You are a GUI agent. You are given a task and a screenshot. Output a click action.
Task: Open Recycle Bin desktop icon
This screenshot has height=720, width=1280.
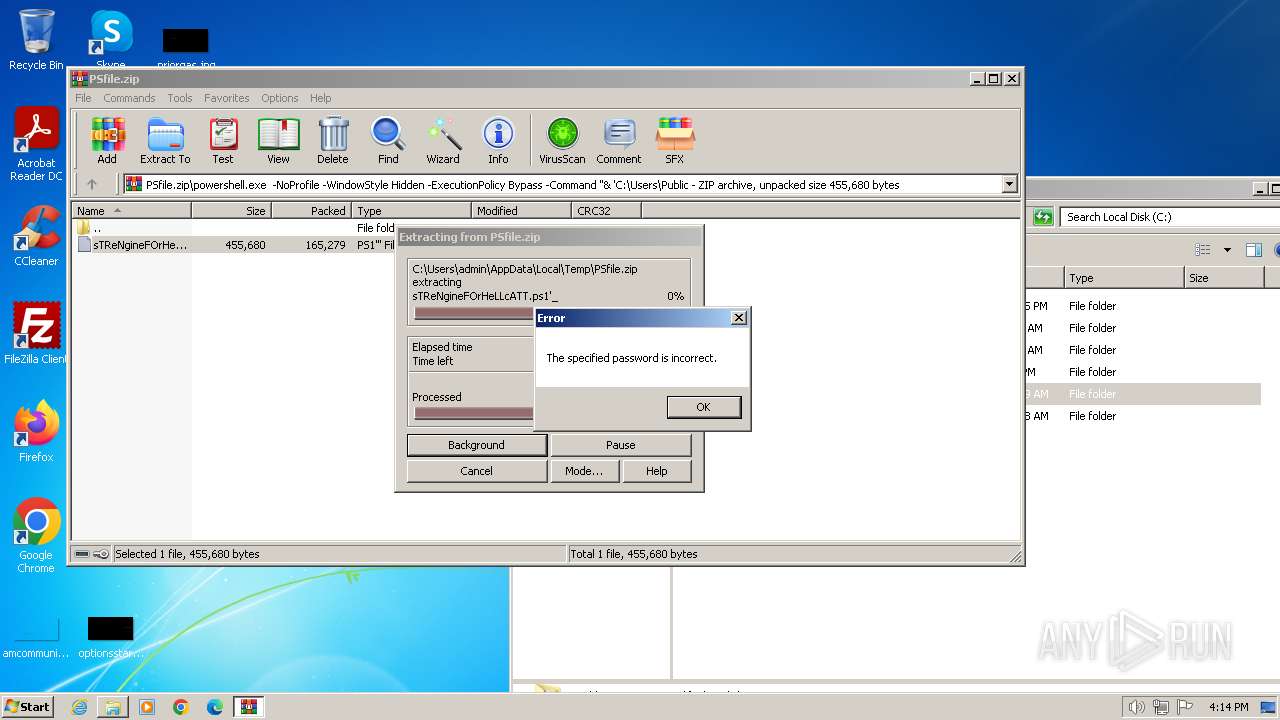[x=36, y=40]
